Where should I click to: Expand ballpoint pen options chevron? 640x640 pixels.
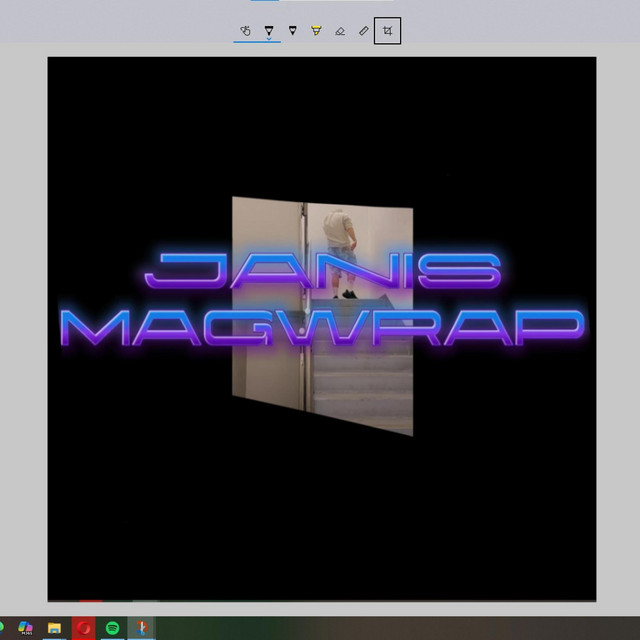269,39
